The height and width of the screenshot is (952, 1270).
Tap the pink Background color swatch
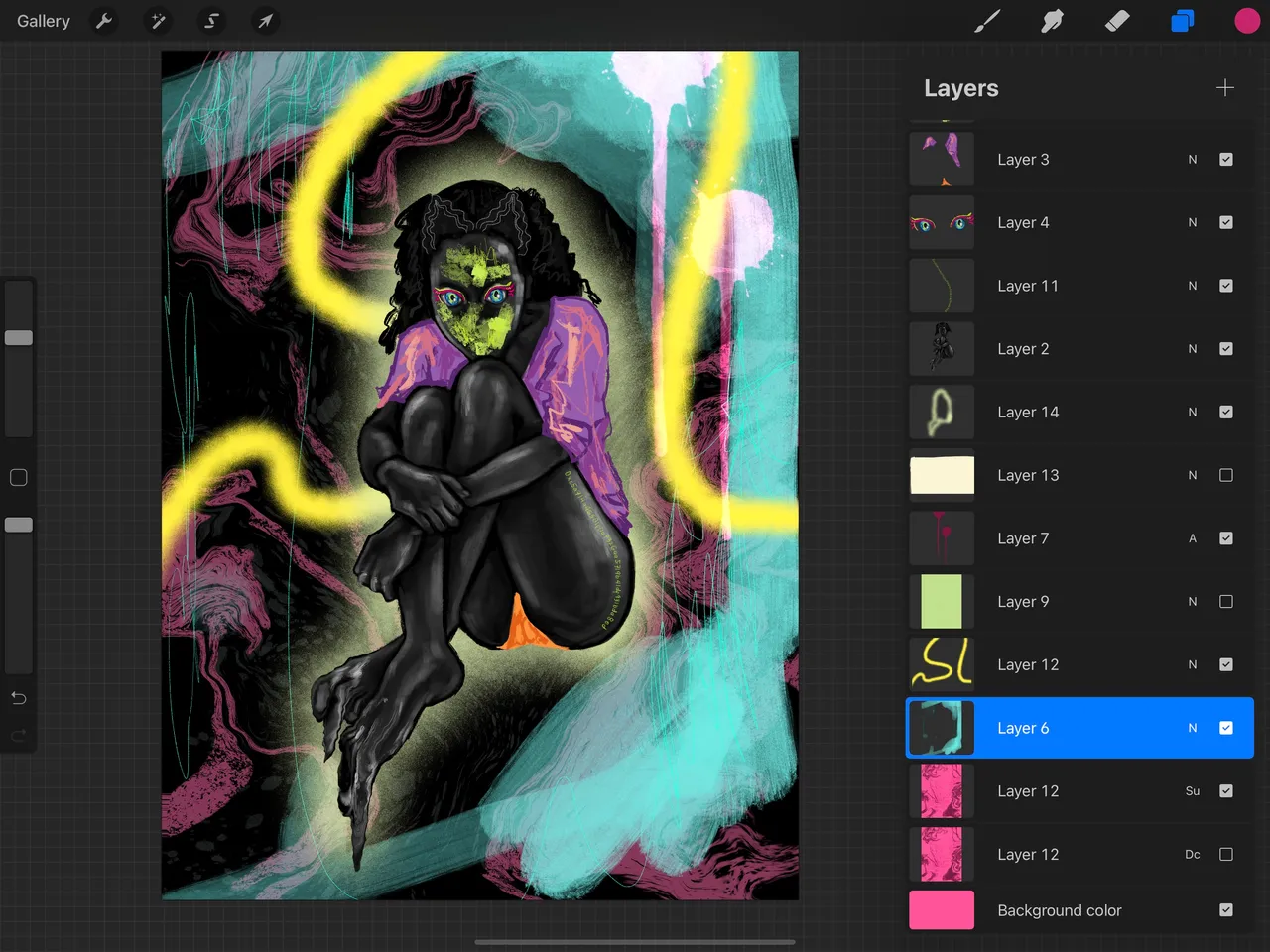pos(942,910)
